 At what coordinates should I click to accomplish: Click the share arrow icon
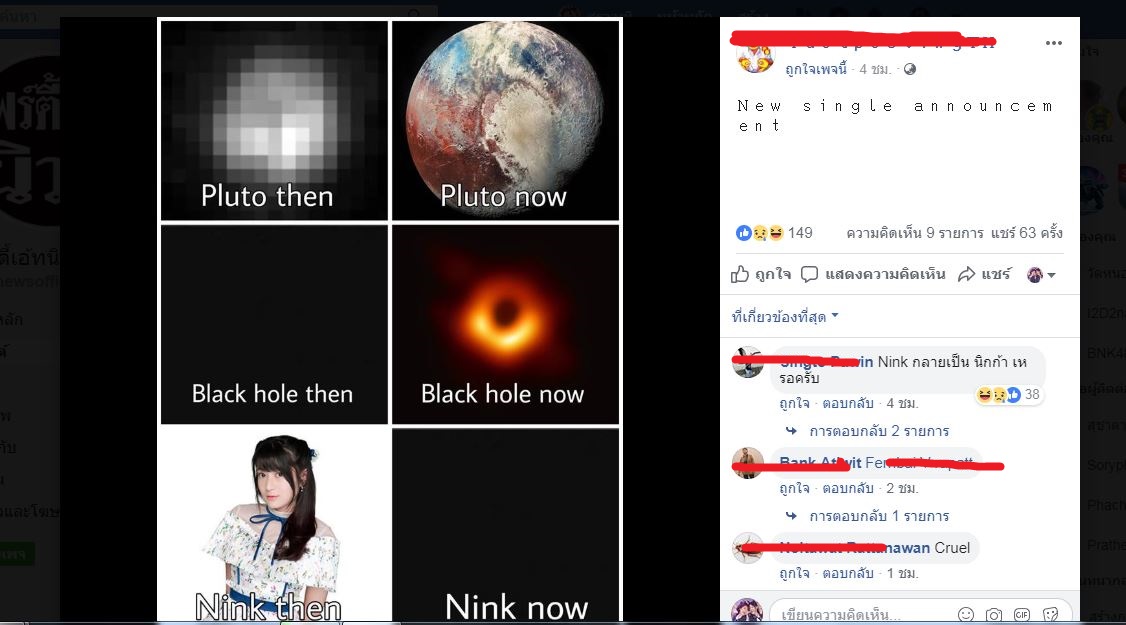click(x=967, y=274)
